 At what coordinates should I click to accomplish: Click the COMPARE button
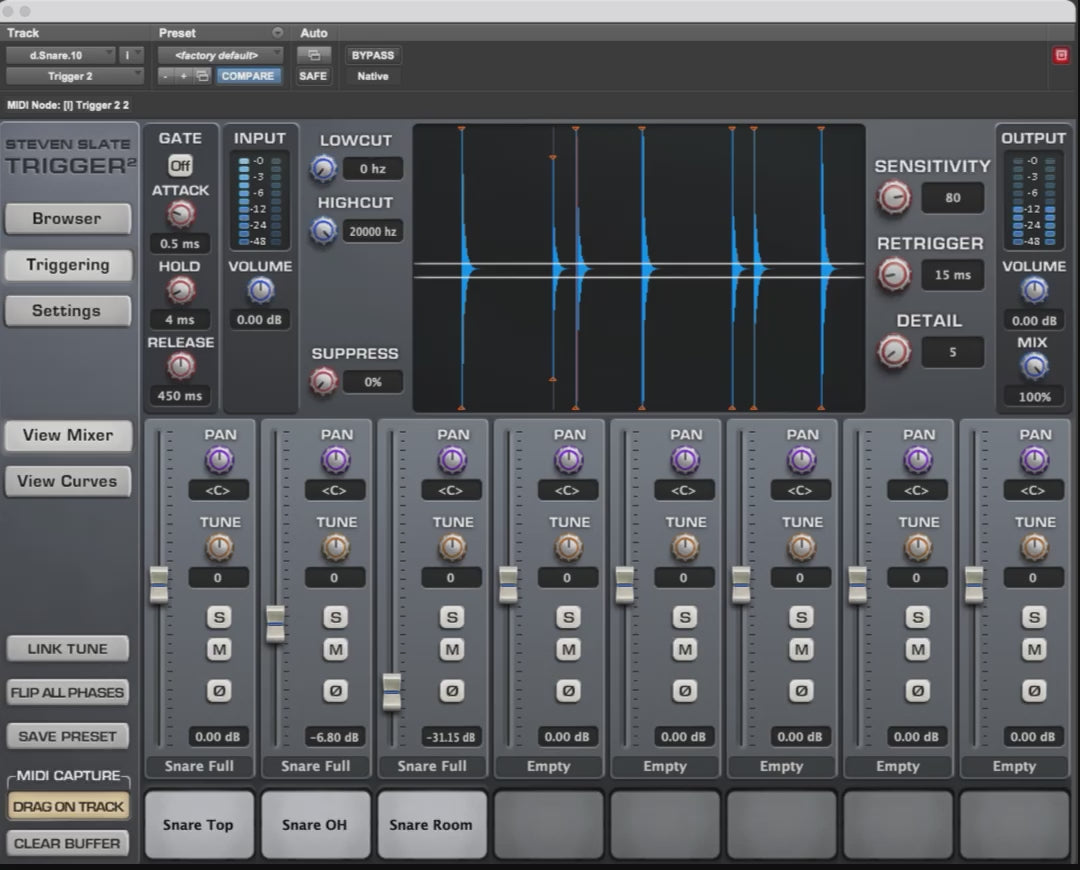pos(248,76)
